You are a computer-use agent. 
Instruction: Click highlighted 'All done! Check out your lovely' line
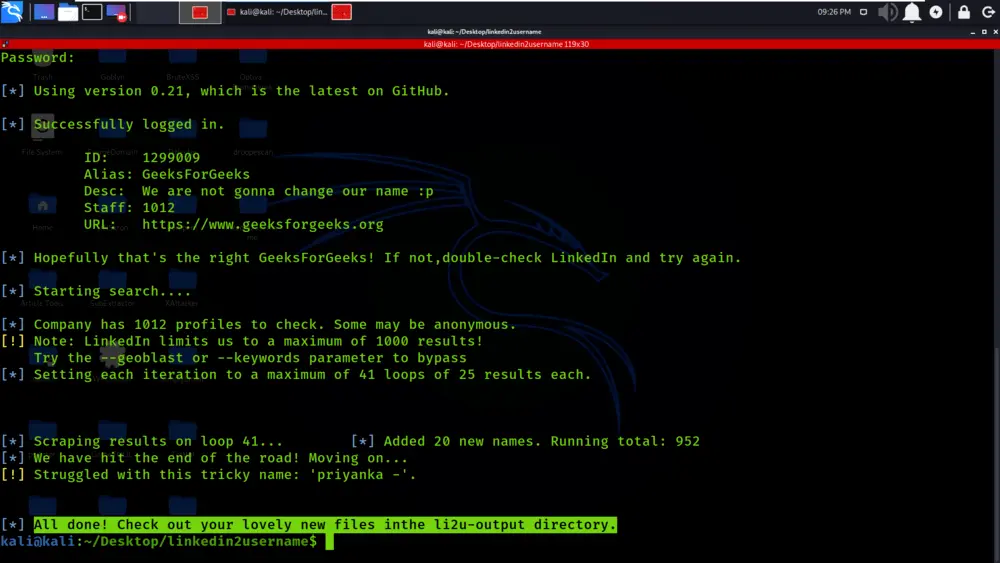pyautogui.click(x=325, y=525)
